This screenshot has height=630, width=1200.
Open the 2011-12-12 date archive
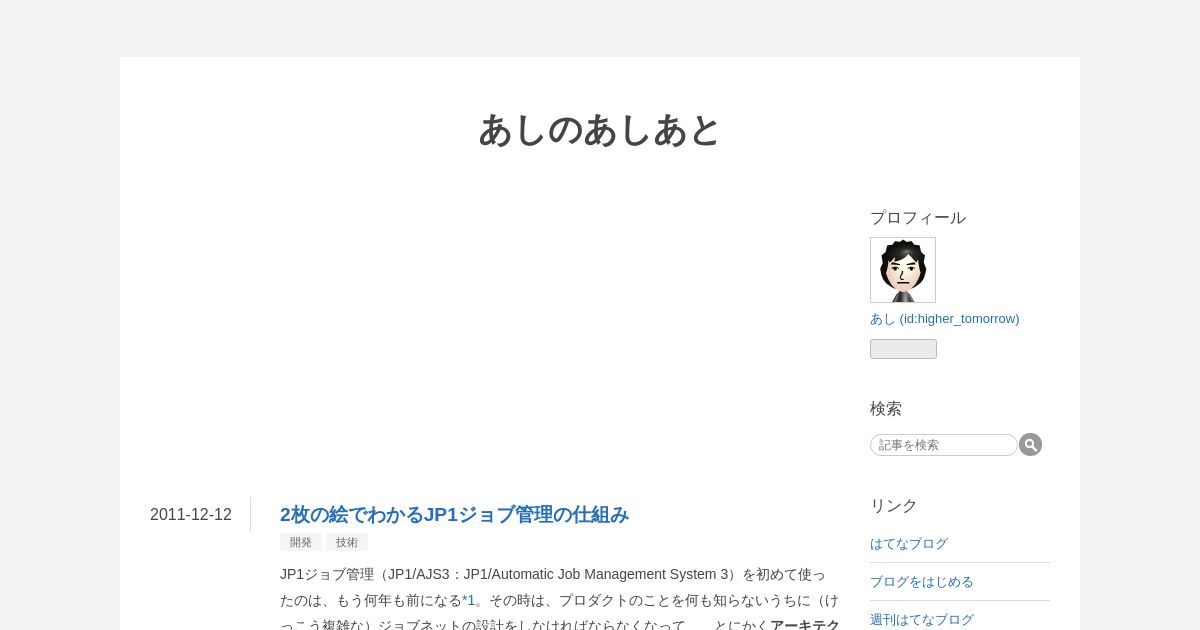click(x=191, y=515)
